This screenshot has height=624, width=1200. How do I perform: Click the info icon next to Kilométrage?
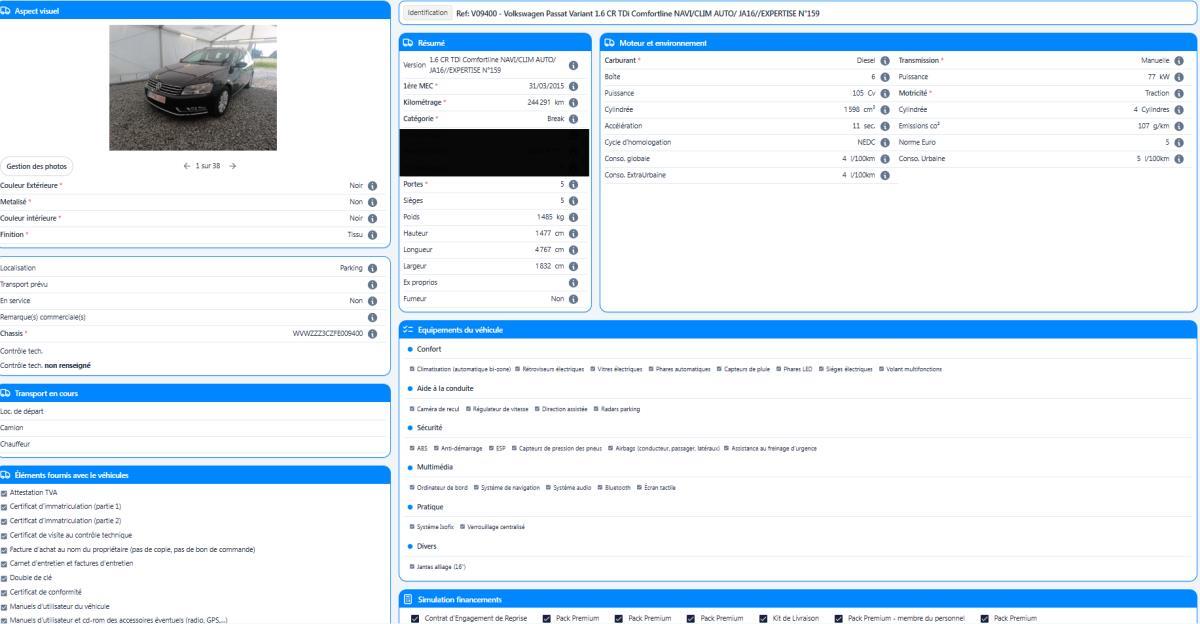click(574, 102)
